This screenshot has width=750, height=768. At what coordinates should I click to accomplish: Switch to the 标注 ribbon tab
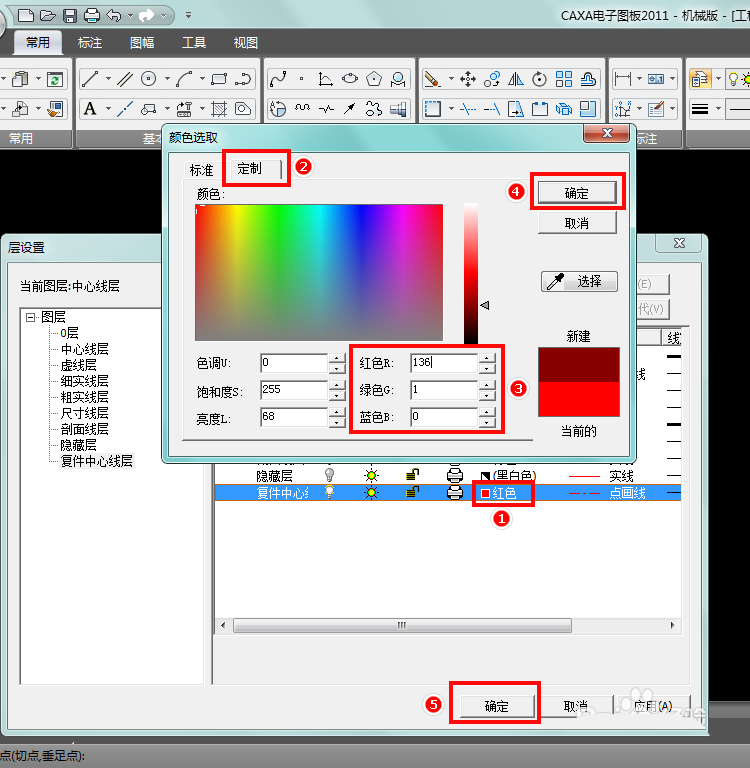(90, 43)
